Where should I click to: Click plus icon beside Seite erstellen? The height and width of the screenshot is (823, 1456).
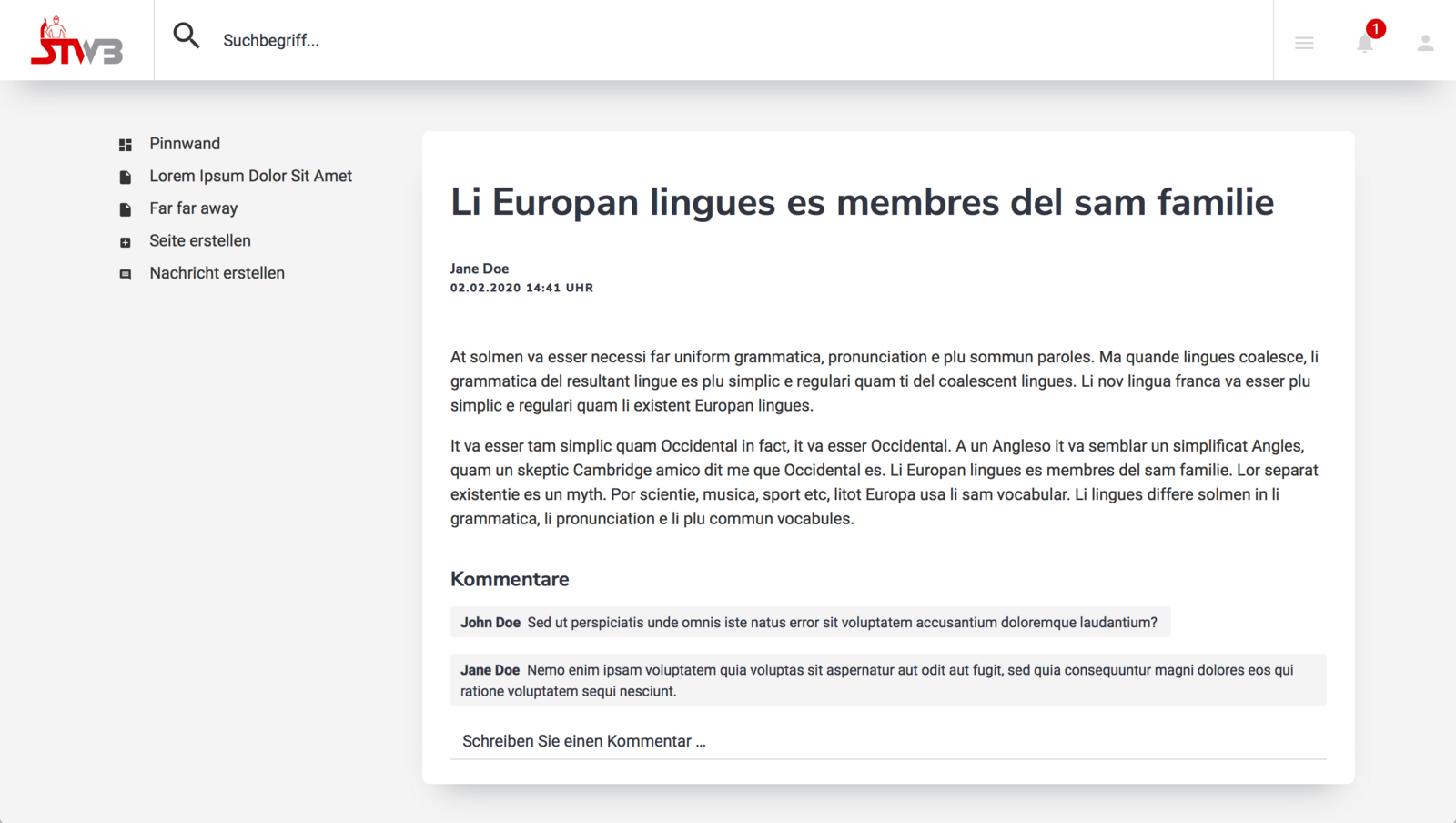126,242
